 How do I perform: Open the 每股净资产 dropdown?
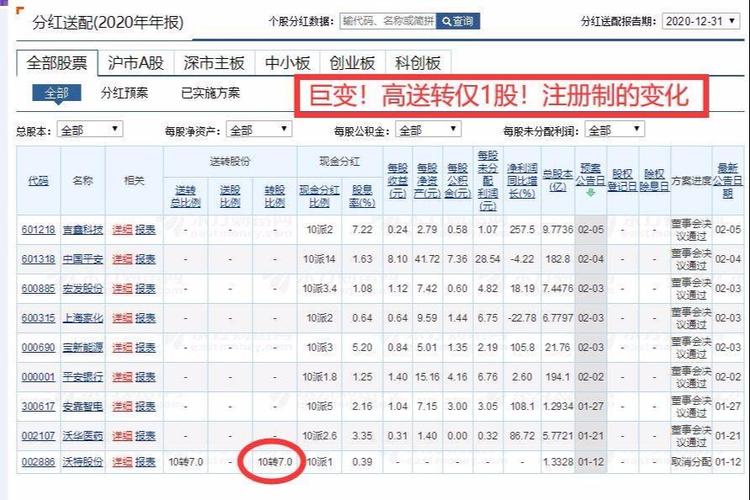[x=259, y=130]
